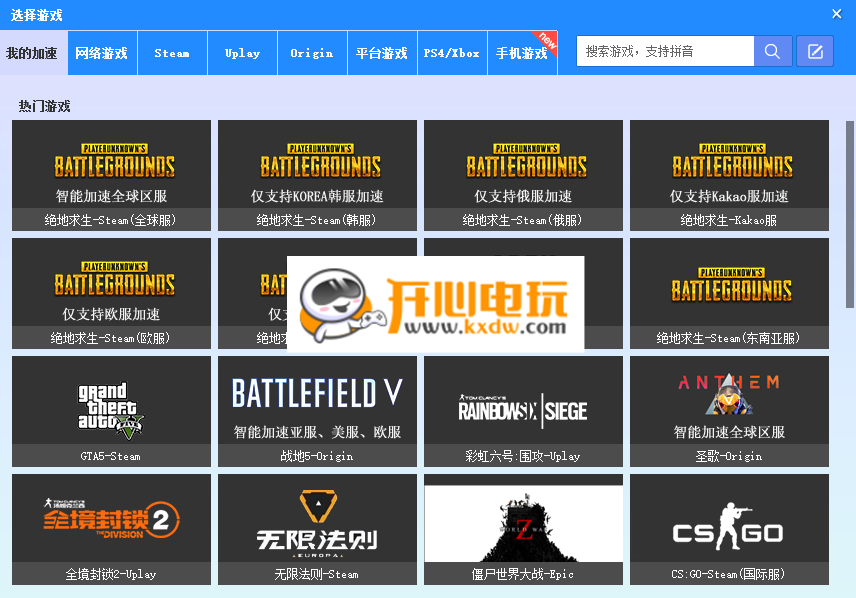Open the 平台游戏 platform games tab
Image resolution: width=856 pixels, height=598 pixels.
(381, 53)
